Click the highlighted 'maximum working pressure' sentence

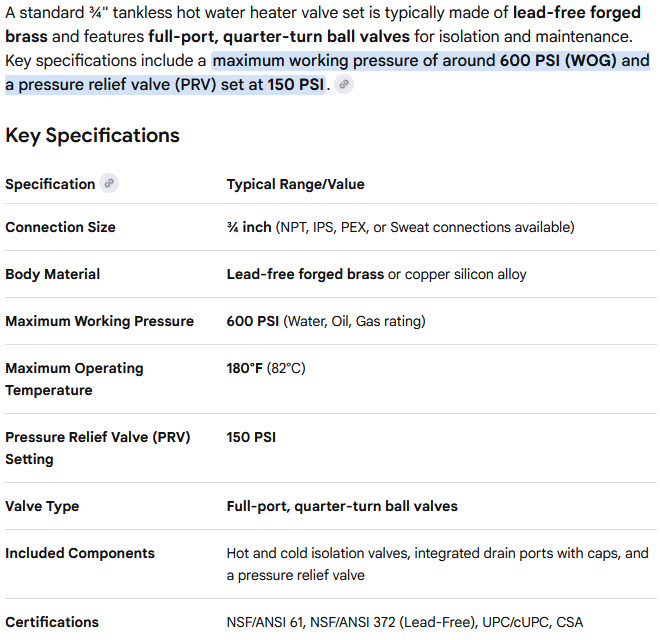(x=327, y=72)
